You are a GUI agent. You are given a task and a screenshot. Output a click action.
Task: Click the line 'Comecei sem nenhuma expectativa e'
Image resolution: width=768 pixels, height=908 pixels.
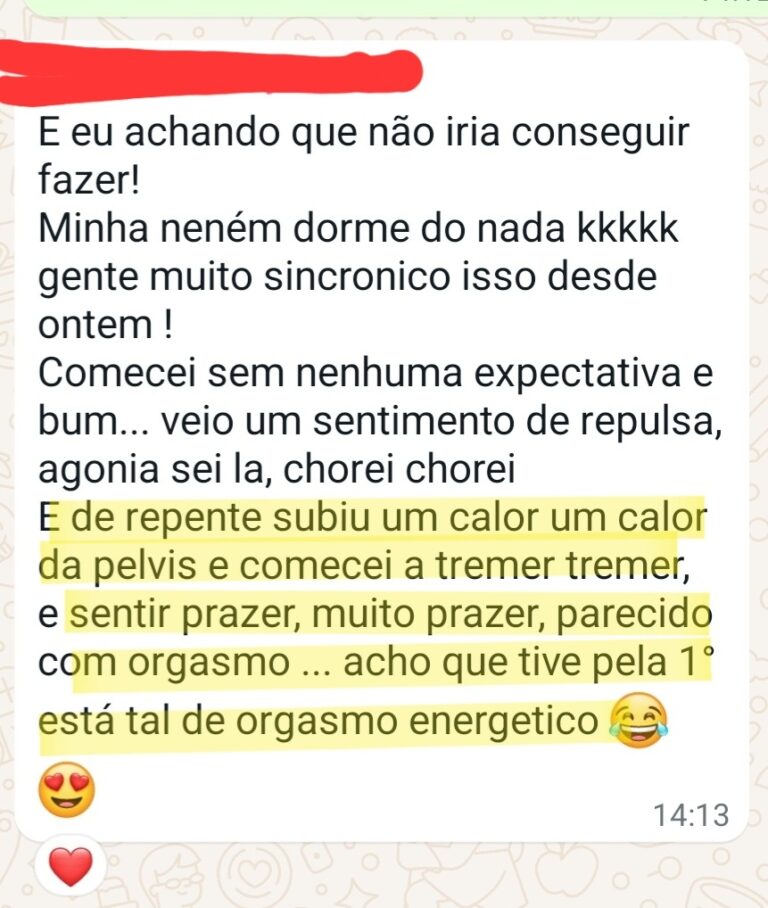[375, 373]
